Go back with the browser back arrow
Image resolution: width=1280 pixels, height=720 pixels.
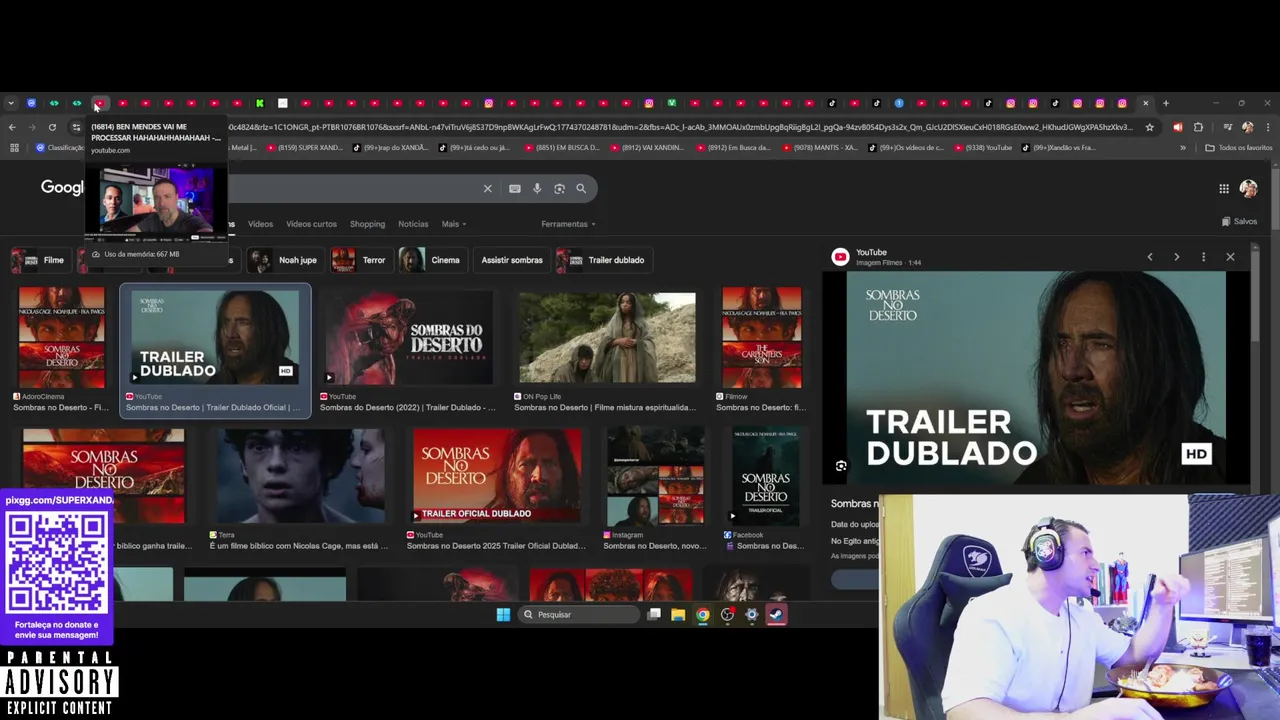click(x=12, y=127)
